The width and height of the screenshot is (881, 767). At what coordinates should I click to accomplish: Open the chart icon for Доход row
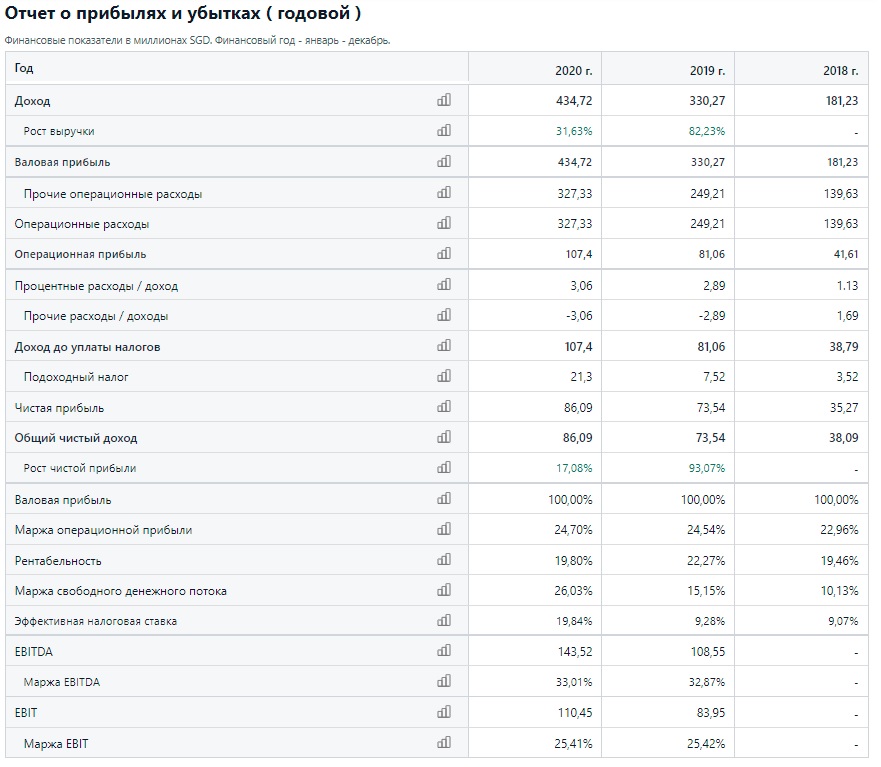(x=444, y=100)
